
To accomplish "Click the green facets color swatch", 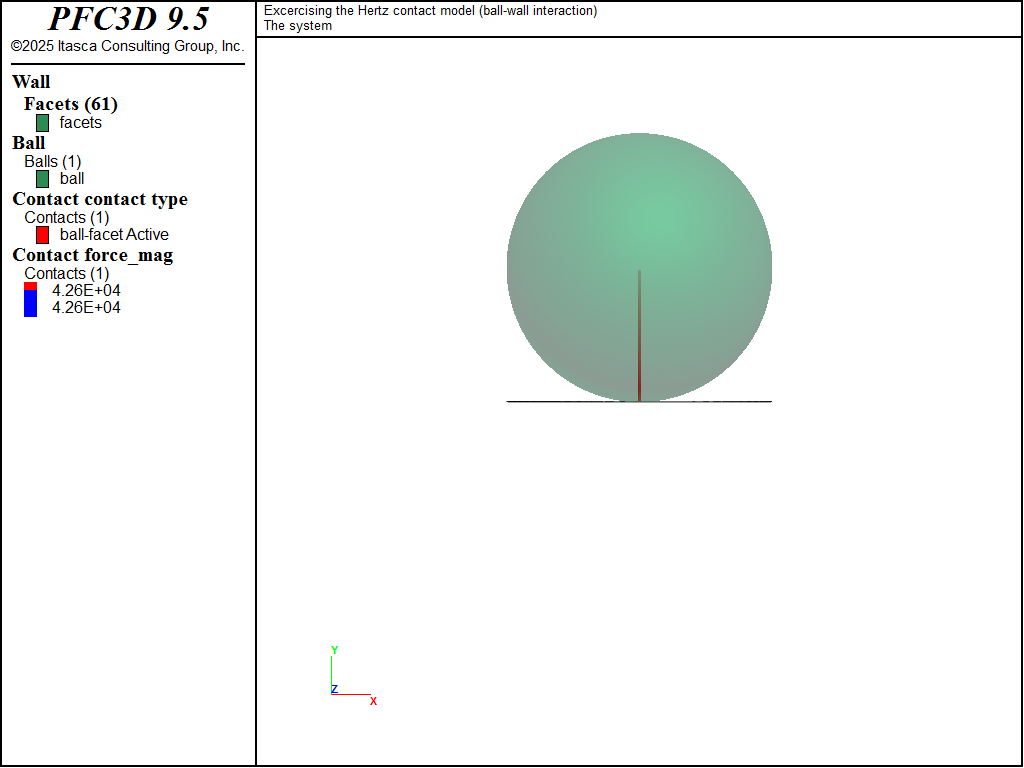I will pos(42,123).
